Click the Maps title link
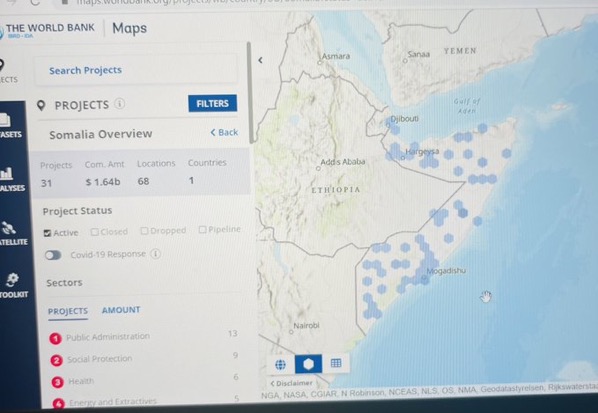The height and width of the screenshot is (413, 598). click(x=129, y=28)
